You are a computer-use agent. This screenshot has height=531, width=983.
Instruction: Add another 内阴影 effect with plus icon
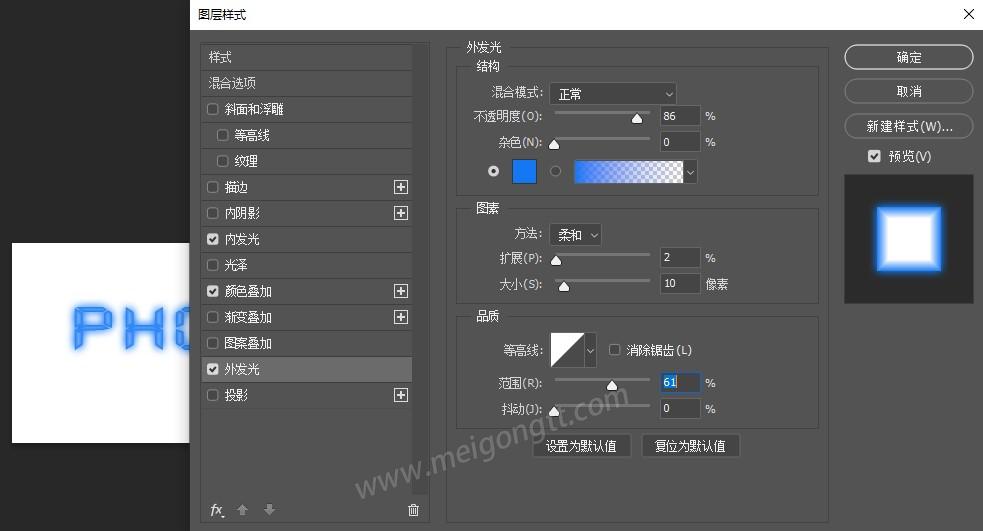click(401, 213)
